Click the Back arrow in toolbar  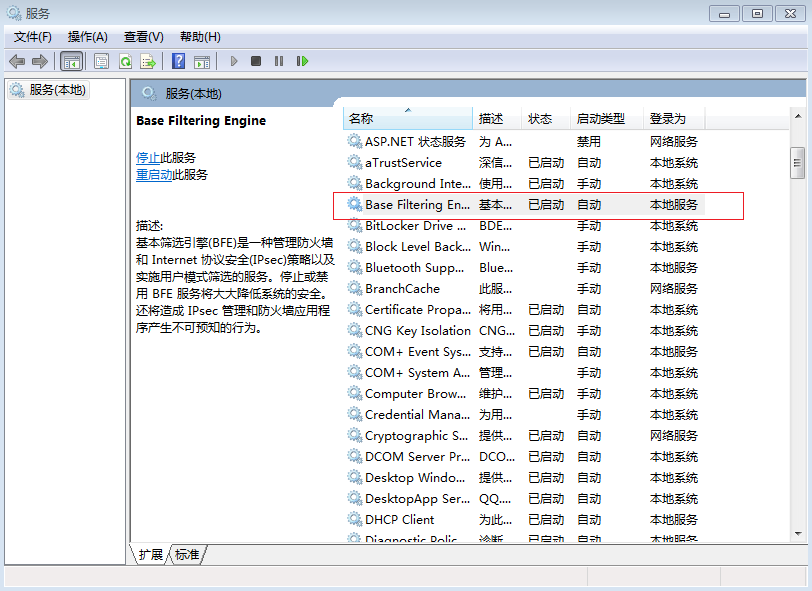click(x=17, y=61)
